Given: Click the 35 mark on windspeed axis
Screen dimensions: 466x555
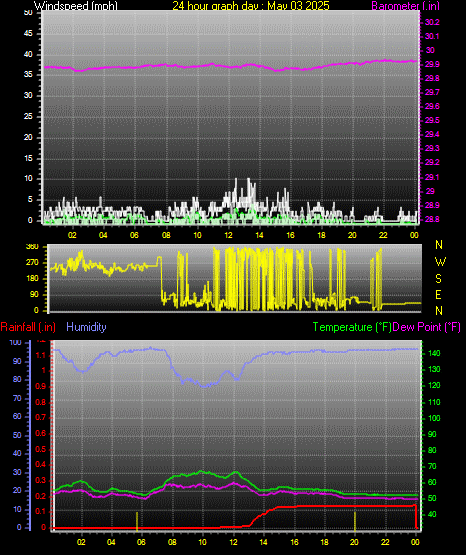Looking at the screenshot, I should click(x=28, y=75).
